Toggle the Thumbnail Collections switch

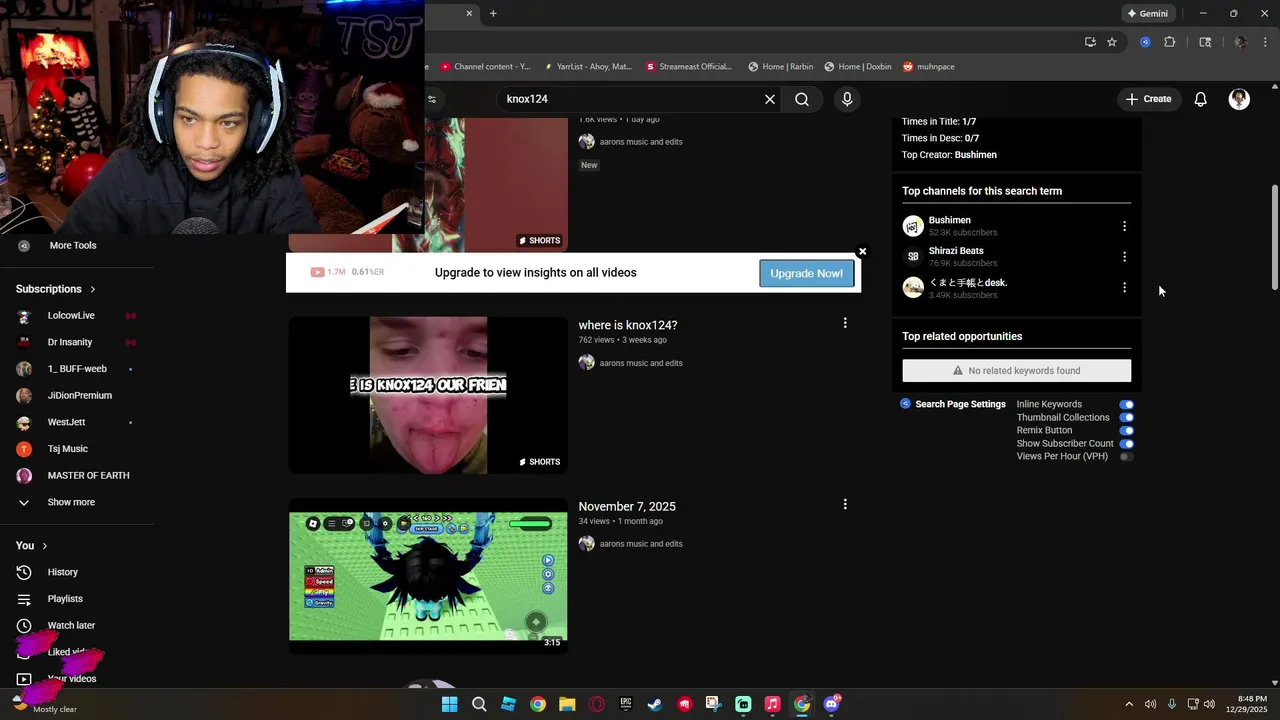point(1127,418)
